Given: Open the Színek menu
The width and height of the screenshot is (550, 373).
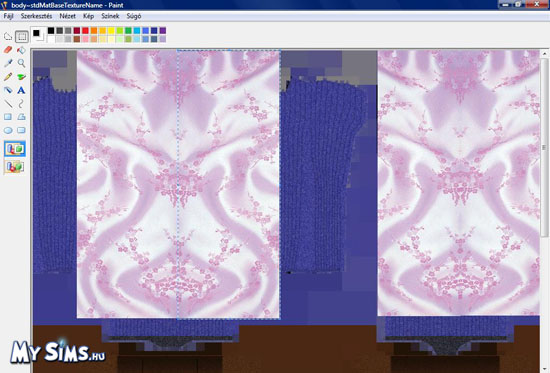Looking at the screenshot, I should click(110, 16).
